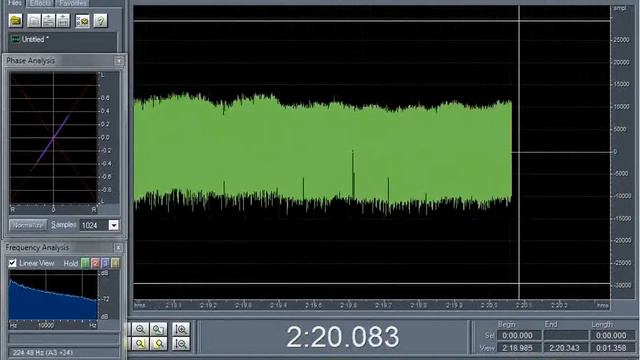Viewport: 640px width, 360px height.
Task: Click the View End field 2:20.343
Action: click(x=565, y=348)
